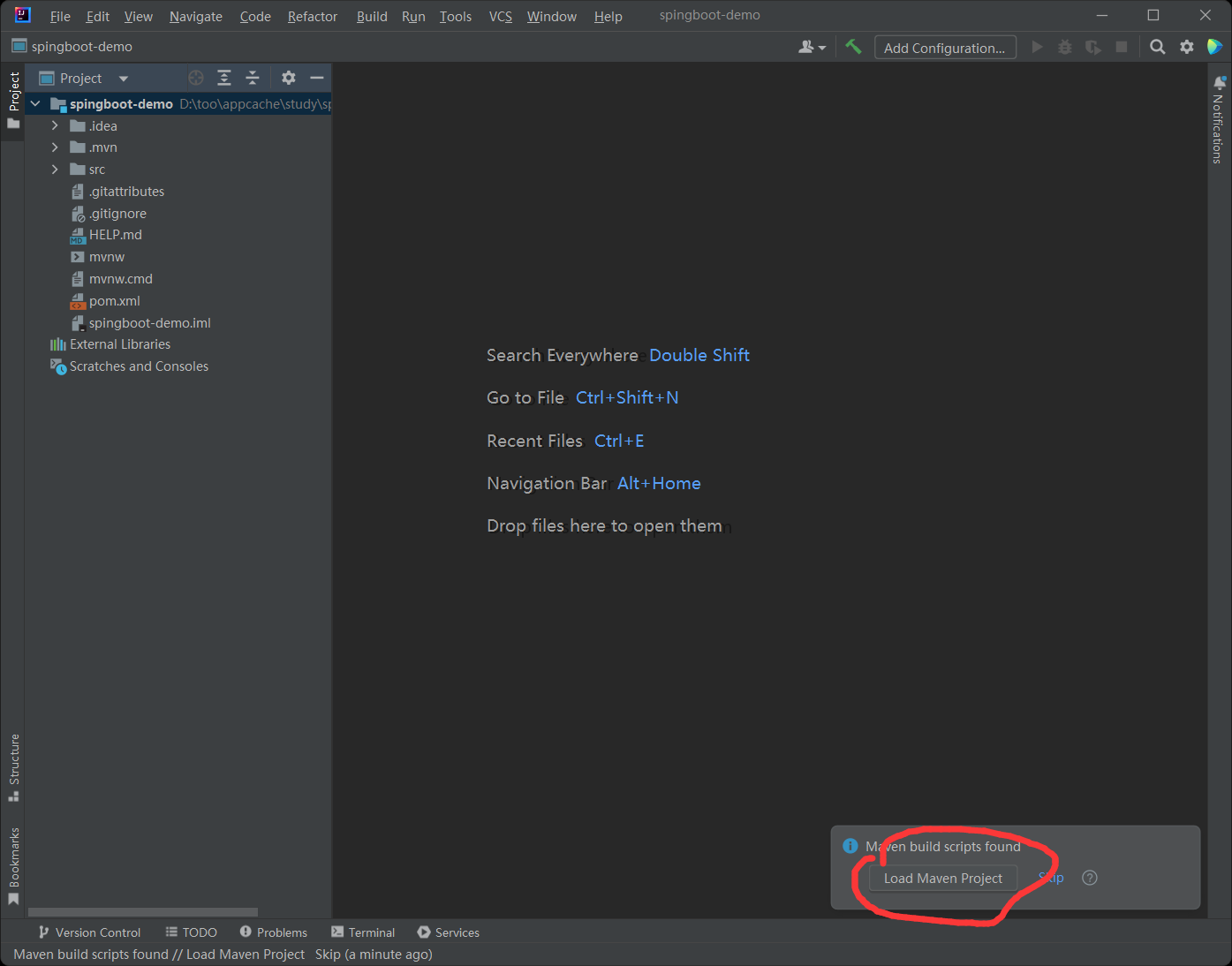Click Expand All in Project panel

[x=224, y=78]
